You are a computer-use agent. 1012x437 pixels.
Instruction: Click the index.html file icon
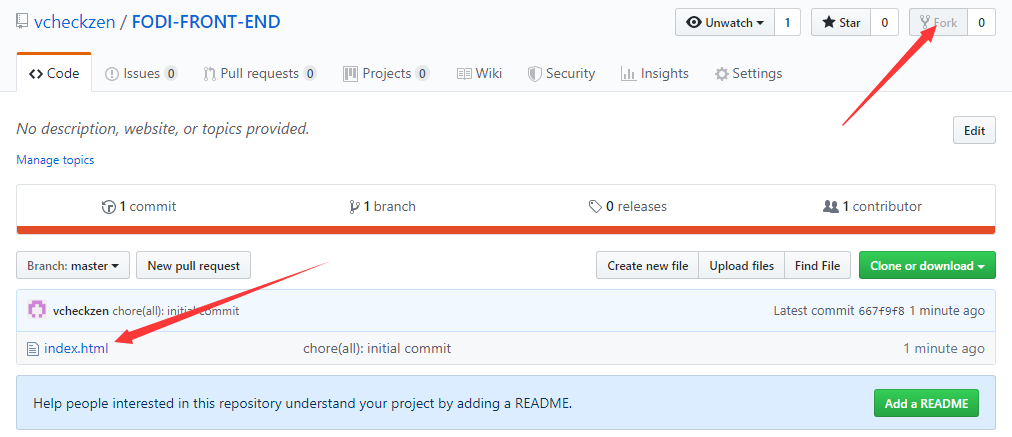click(x=33, y=349)
